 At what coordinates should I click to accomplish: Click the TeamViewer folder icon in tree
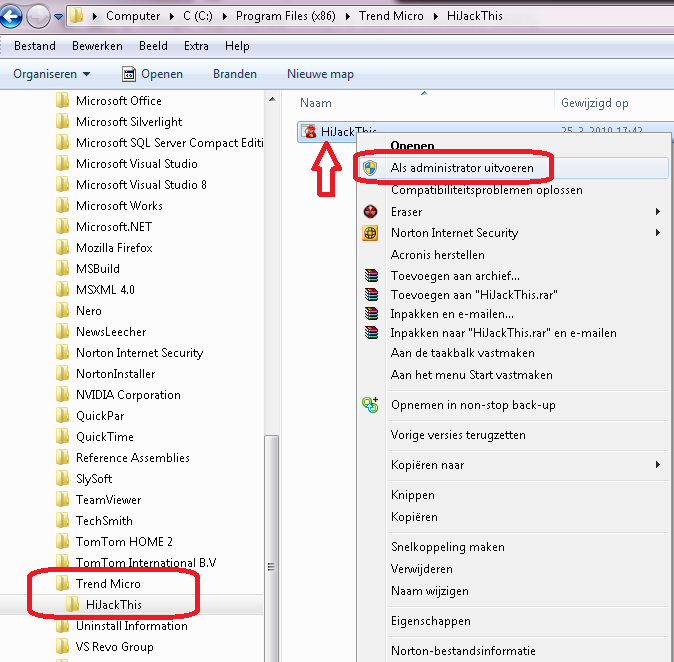(62, 500)
